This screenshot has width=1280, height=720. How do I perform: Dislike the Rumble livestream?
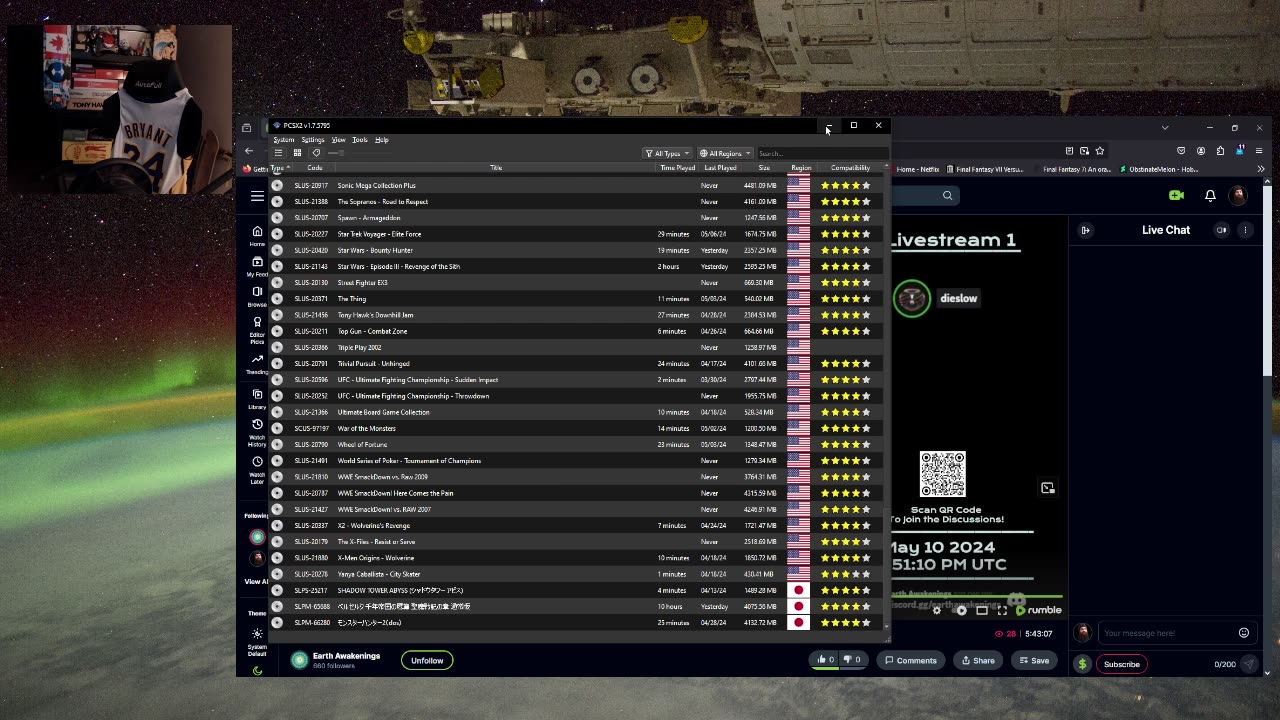point(851,660)
